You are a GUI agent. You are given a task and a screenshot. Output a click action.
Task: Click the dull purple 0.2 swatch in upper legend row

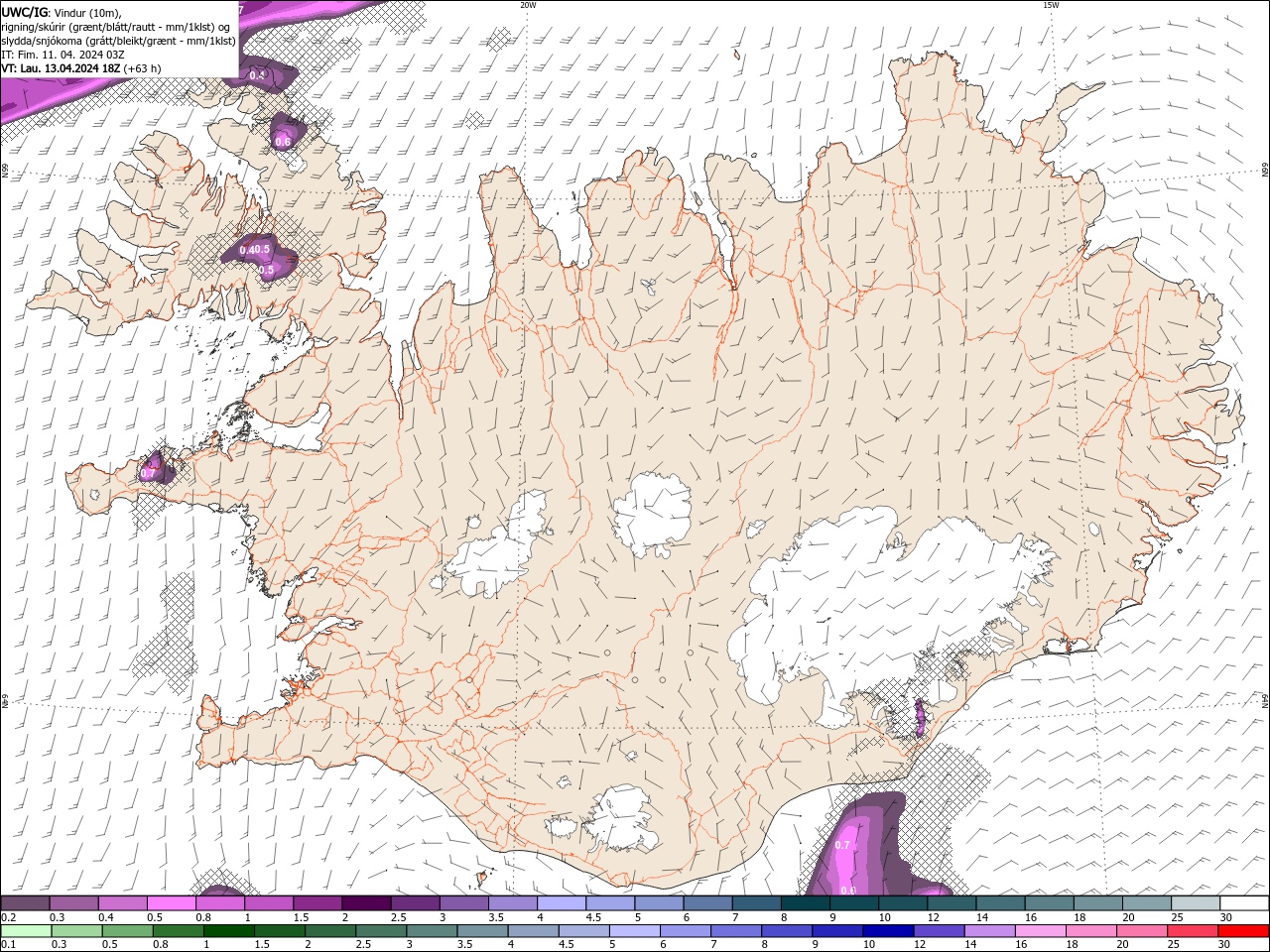[25, 902]
